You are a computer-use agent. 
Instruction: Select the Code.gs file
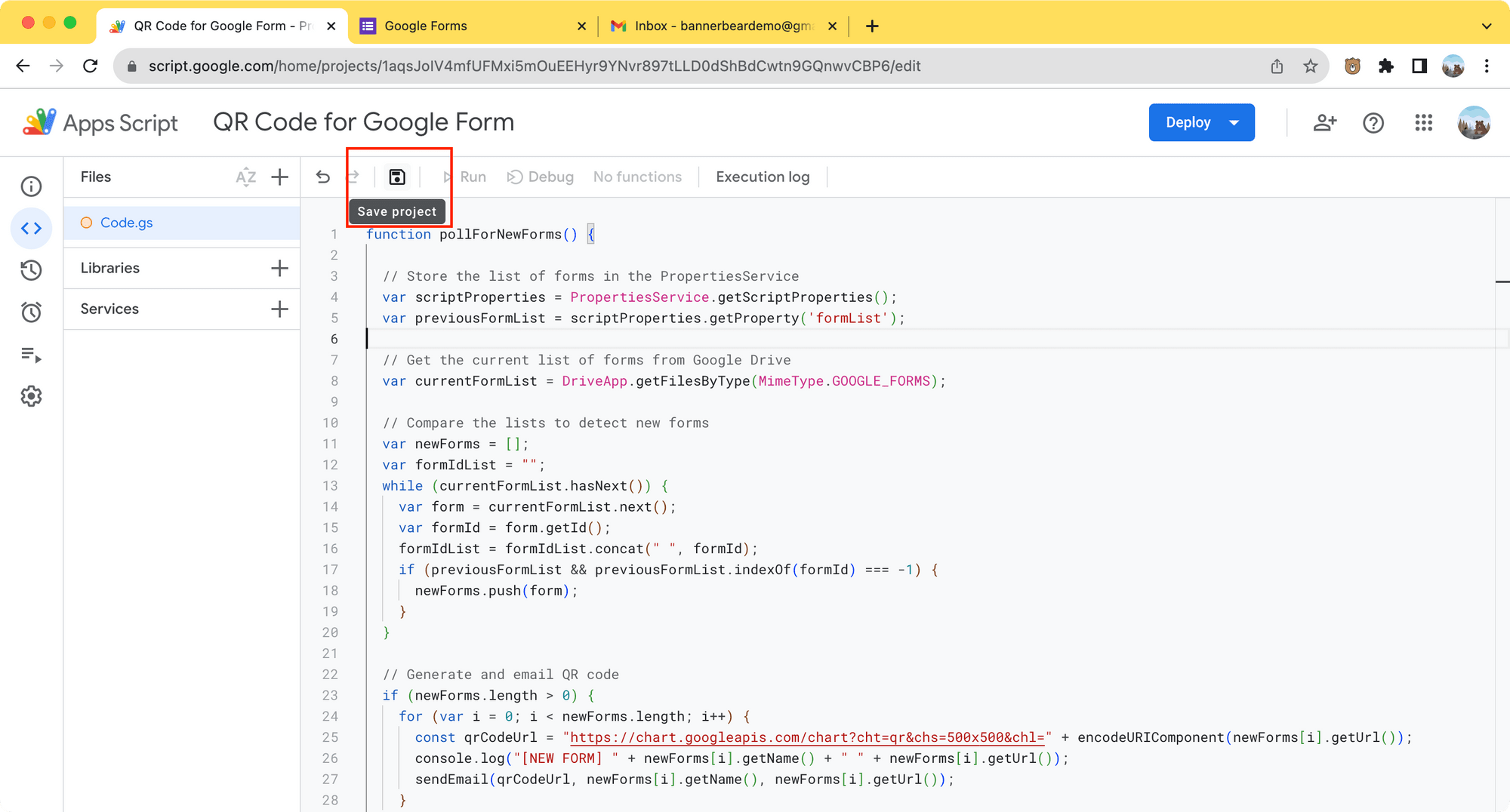coord(126,223)
